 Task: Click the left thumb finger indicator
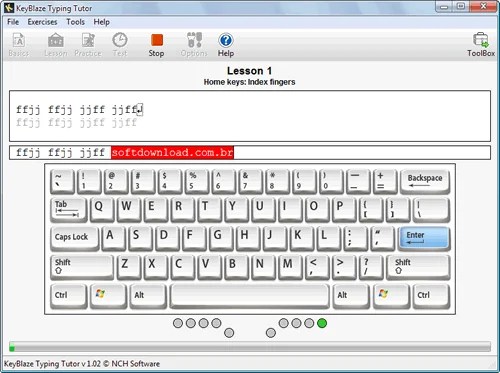tap(229, 333)
